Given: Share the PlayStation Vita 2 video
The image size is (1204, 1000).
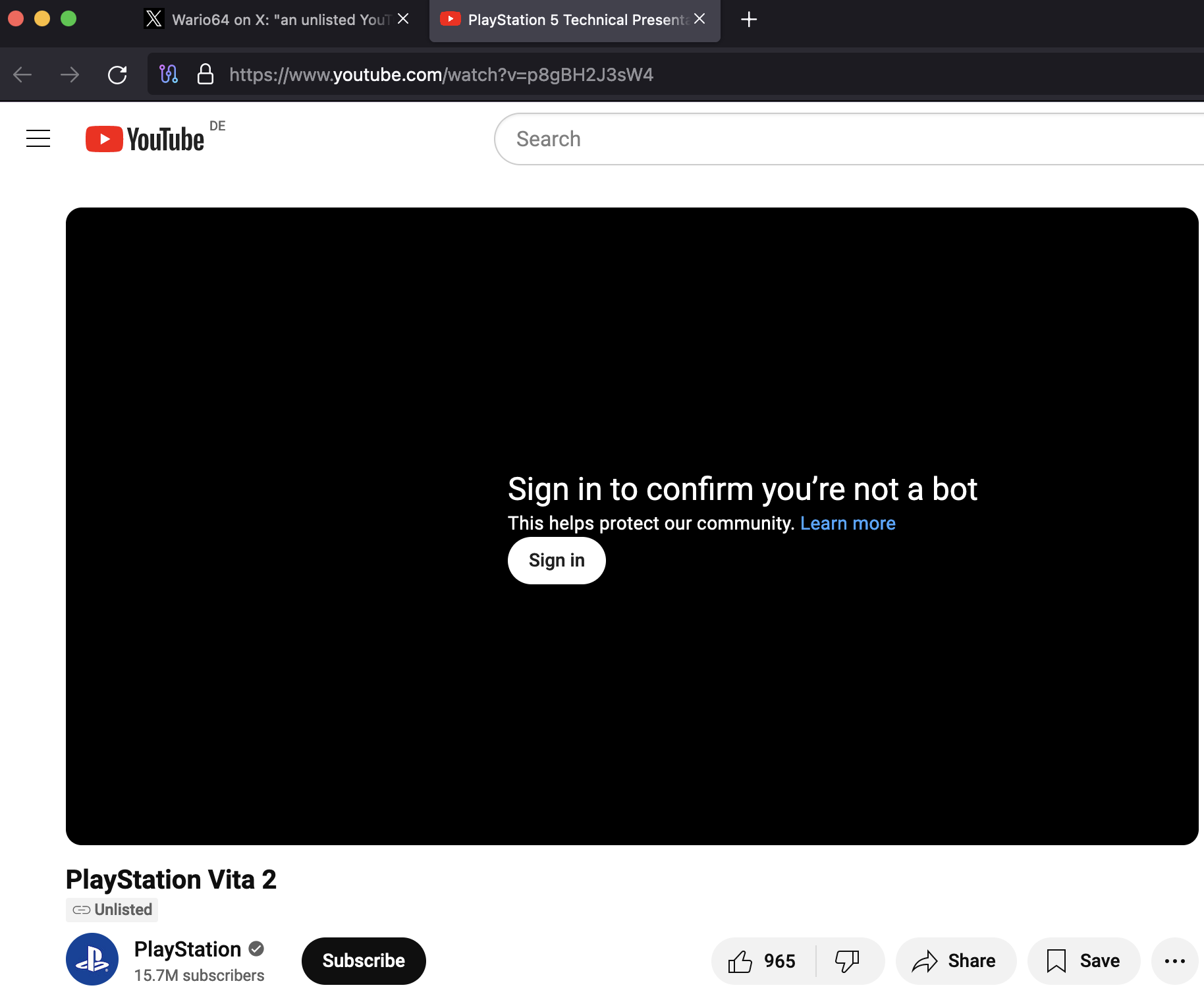Looking at the screenshot, I should click(x=956, y=961).
